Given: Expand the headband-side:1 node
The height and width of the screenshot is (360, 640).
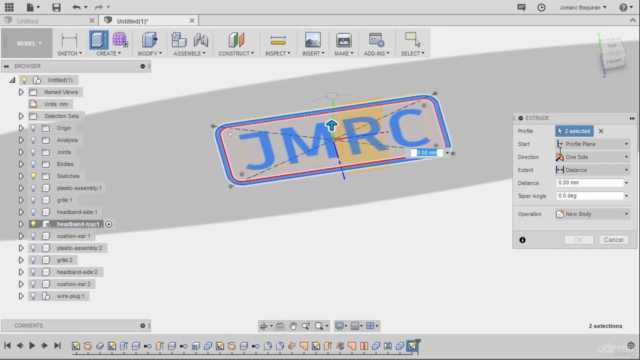Looking at the screenshot, I should (x=21, y=212).
